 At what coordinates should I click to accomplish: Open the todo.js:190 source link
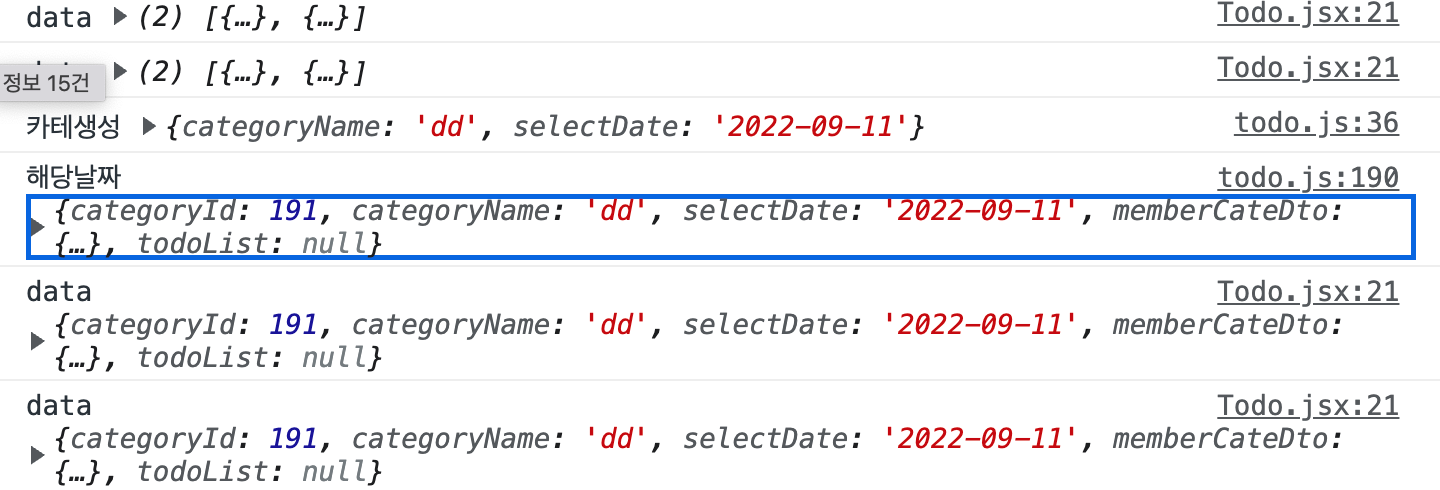pyautogui.click(x=1307, y=178)
